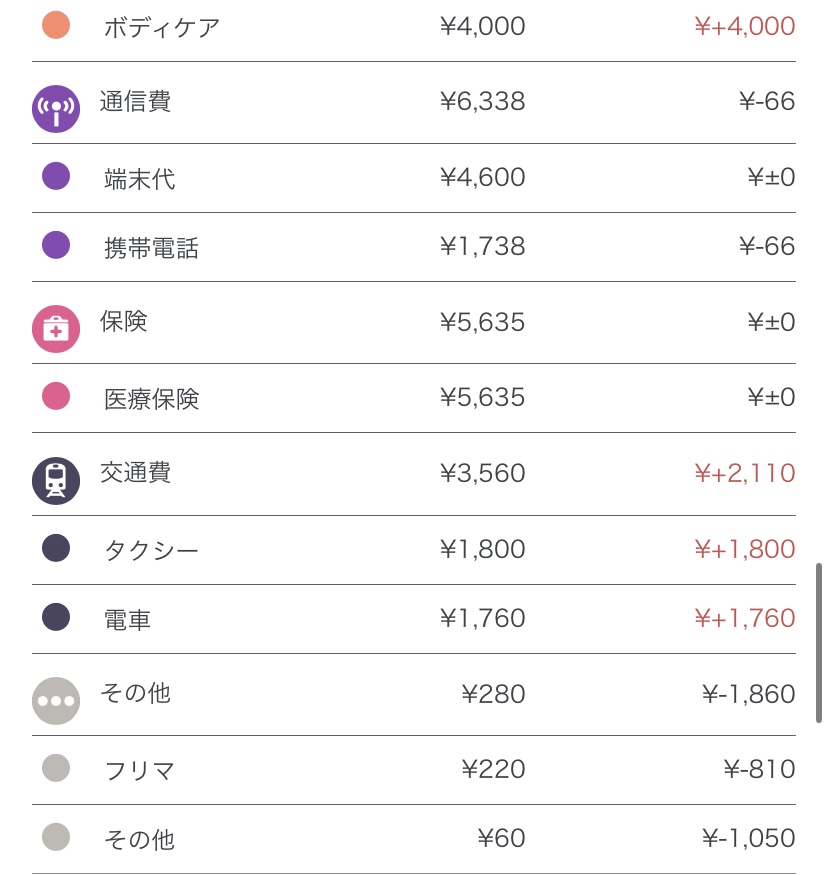
Task: Tap the 交通費 train icon
Action: (x=56, y=480)
